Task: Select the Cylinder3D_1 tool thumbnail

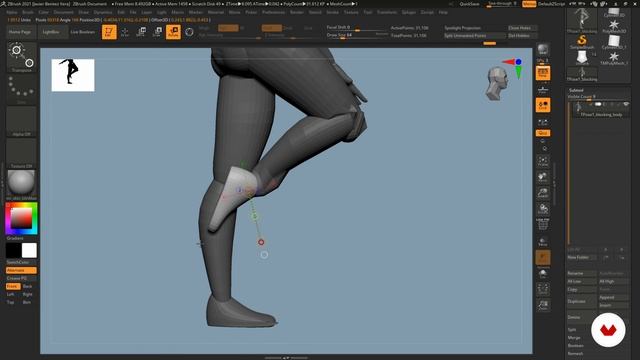Action: click(613, 42)
